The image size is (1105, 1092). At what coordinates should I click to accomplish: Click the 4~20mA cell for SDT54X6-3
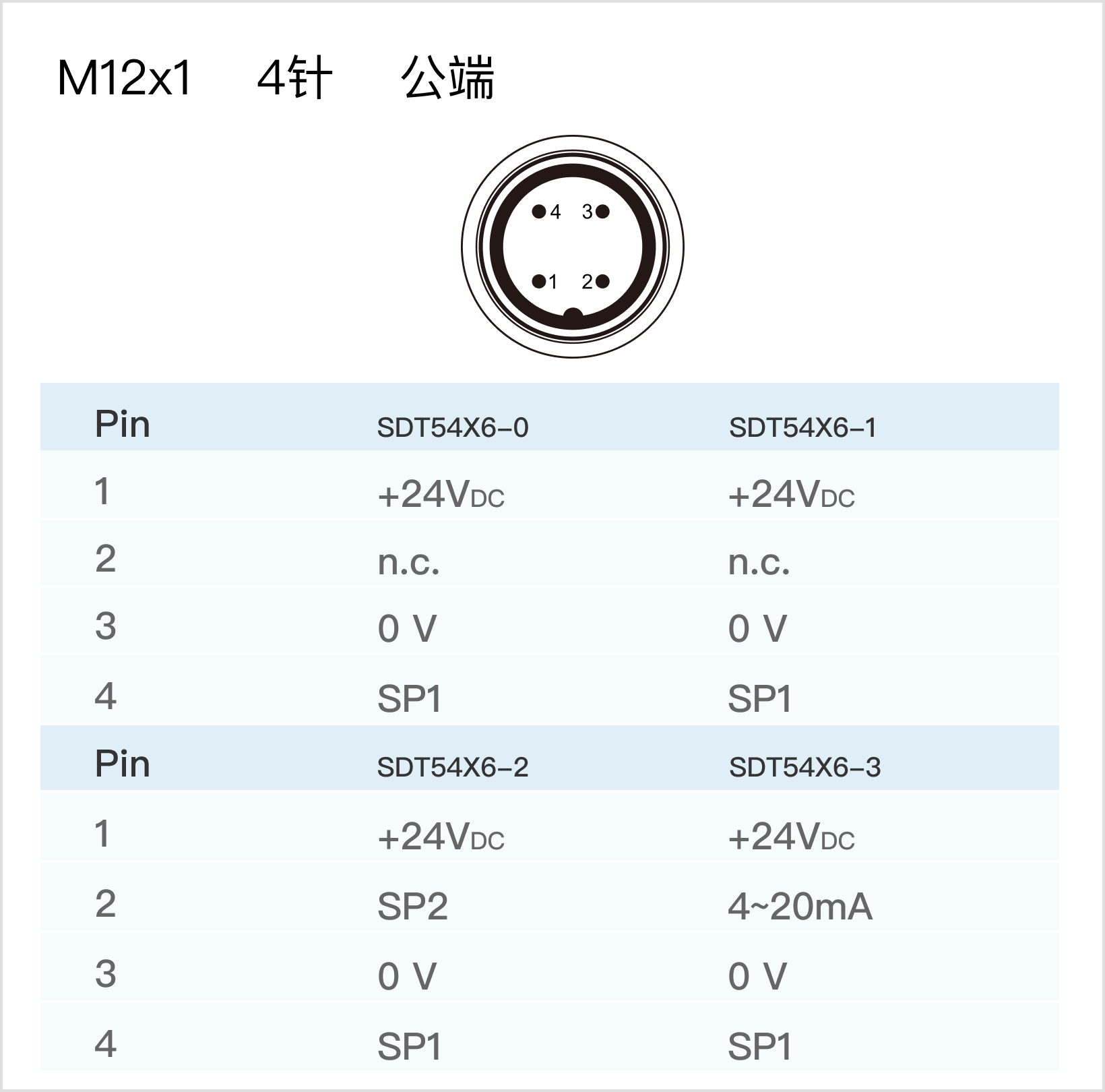coord(800,906)
